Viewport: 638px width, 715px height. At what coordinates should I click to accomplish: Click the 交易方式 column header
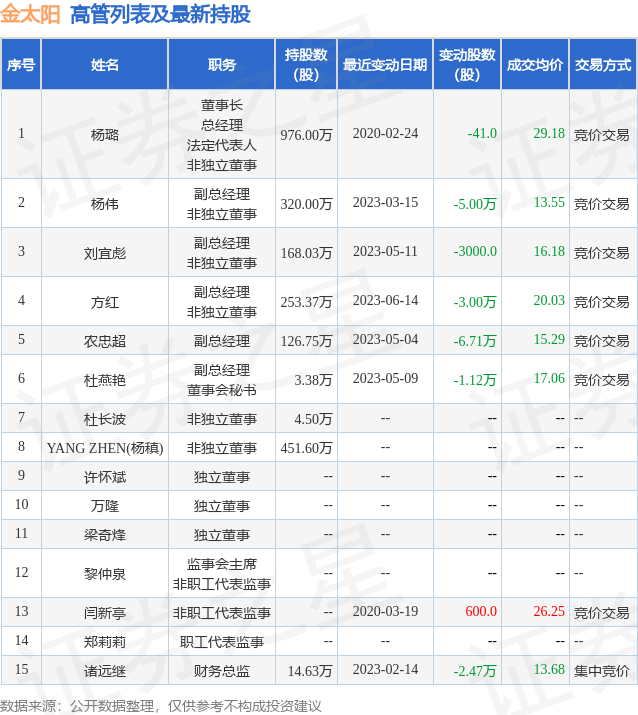click(x=602, y=64)
